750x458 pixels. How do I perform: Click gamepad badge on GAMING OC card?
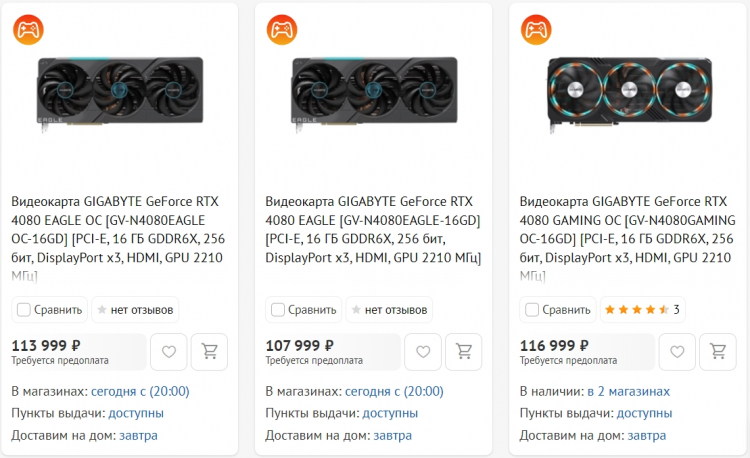point(537,29)
